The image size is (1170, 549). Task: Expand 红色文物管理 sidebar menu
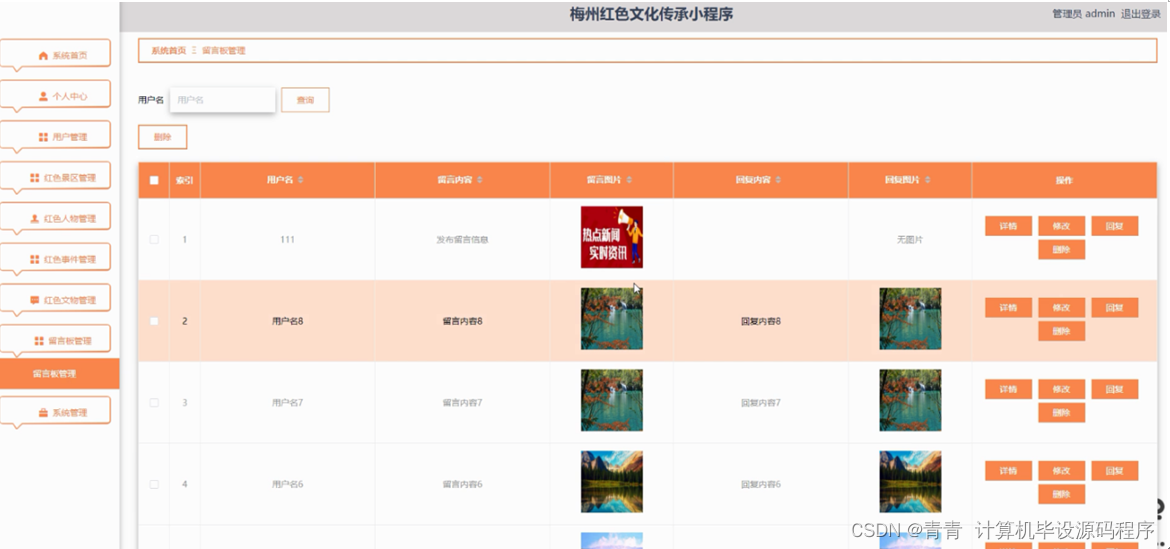pyautogui.click(x=55, y=298)
